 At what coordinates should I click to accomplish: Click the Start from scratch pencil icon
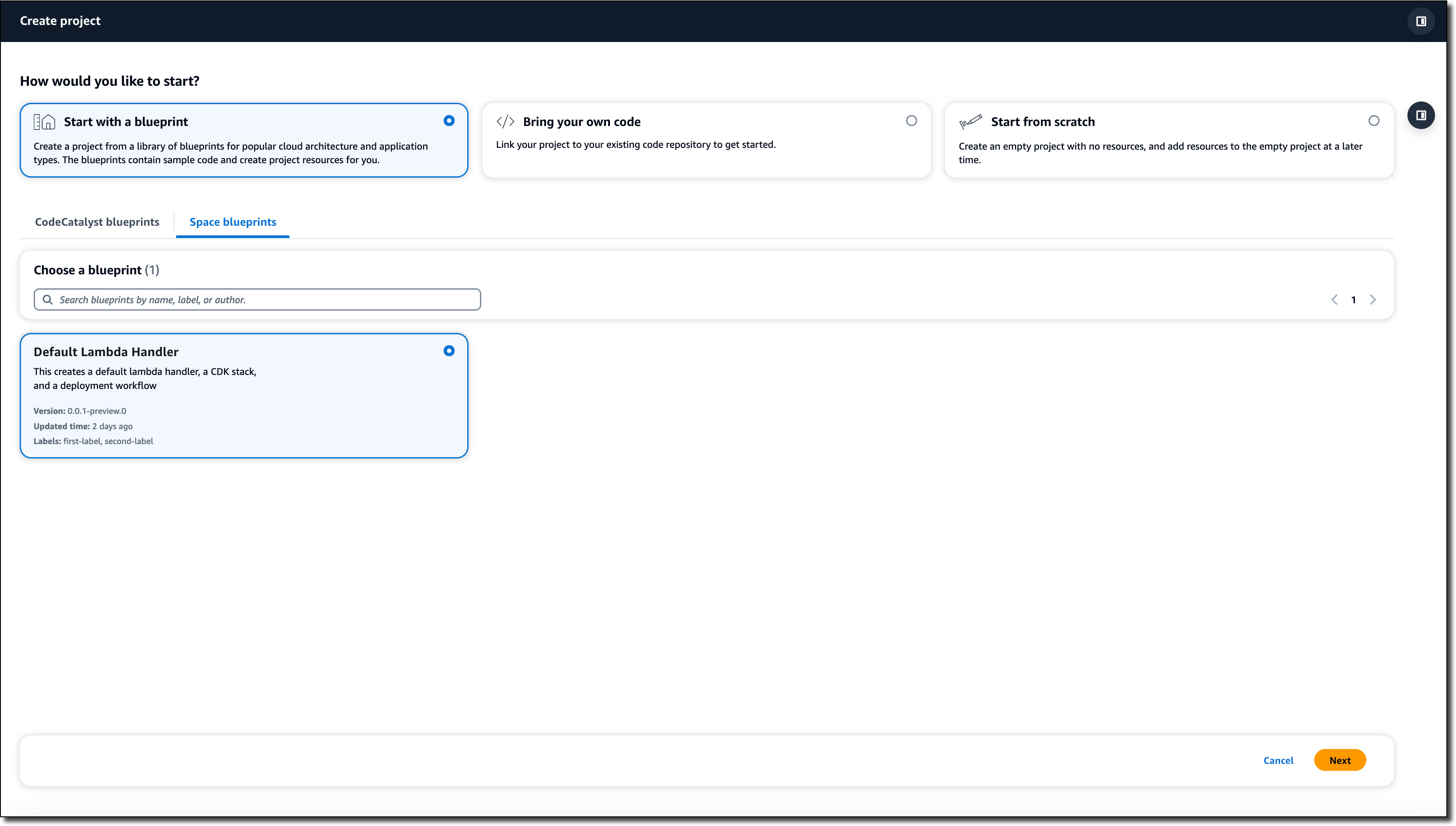click(970, 122)
